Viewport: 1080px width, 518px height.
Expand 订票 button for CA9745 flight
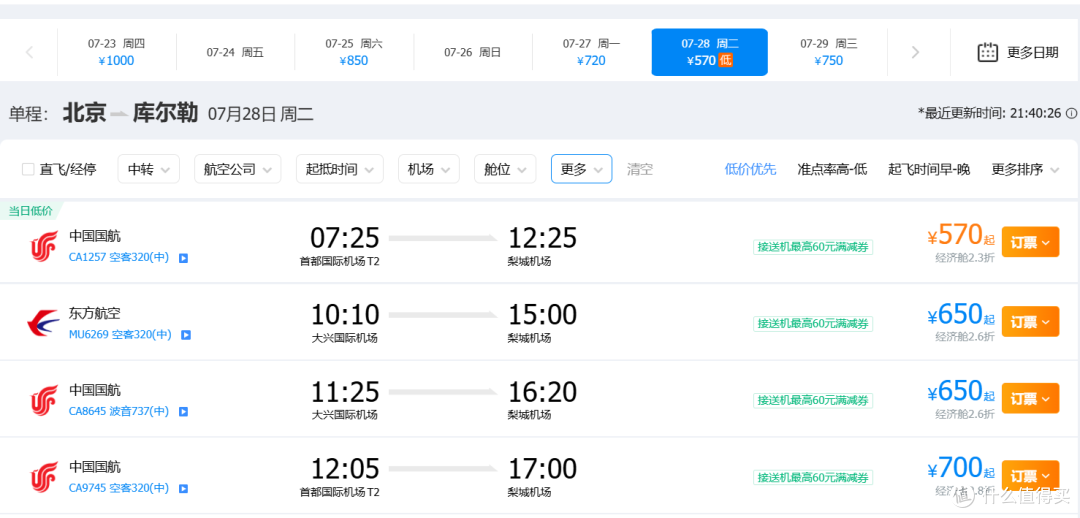tap(1030, 475)
